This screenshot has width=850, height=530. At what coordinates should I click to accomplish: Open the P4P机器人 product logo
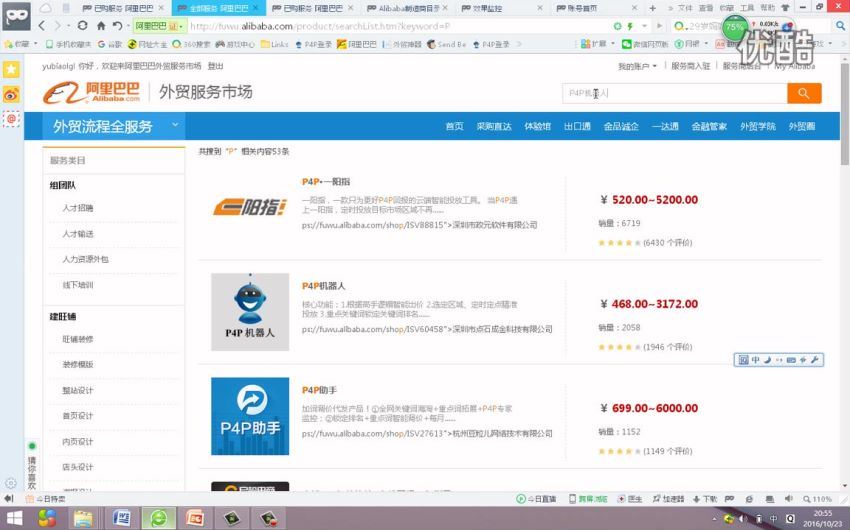click(249, 312)
